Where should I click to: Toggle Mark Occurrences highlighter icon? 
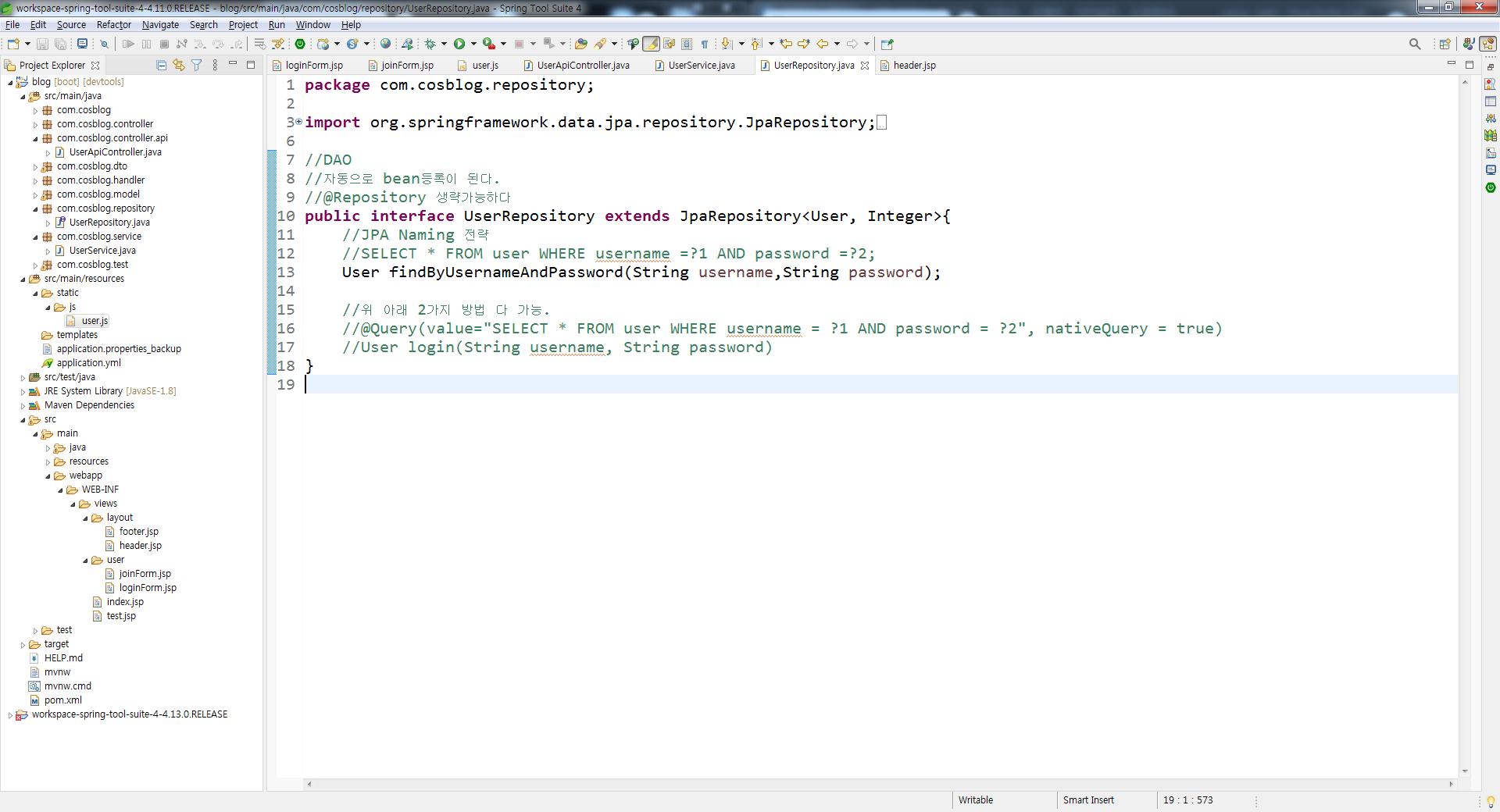[x=651, y=44]
